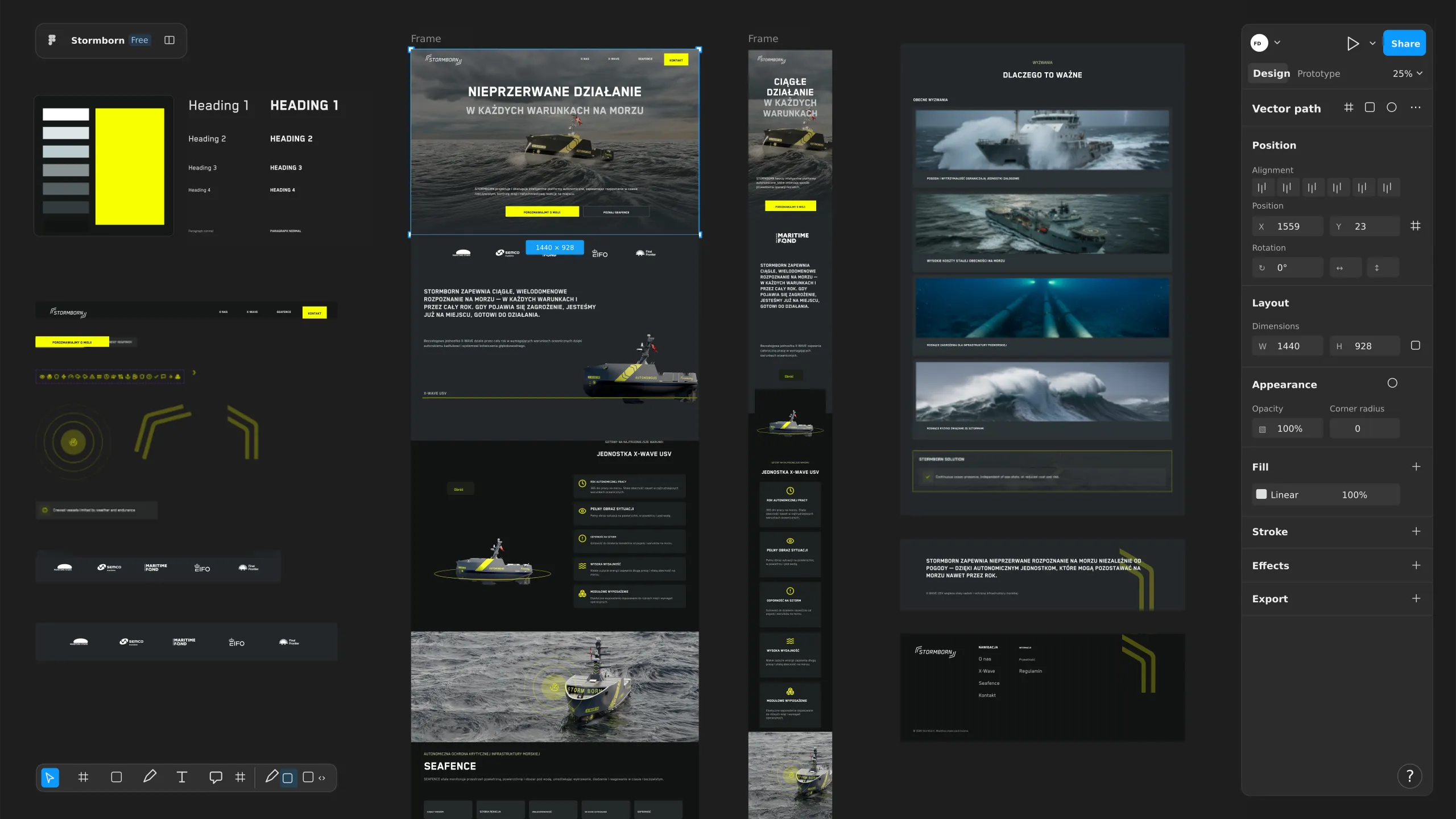Click the blue Share button
The width and height of the screenshot is (1456, 819).
point(1404,43)
